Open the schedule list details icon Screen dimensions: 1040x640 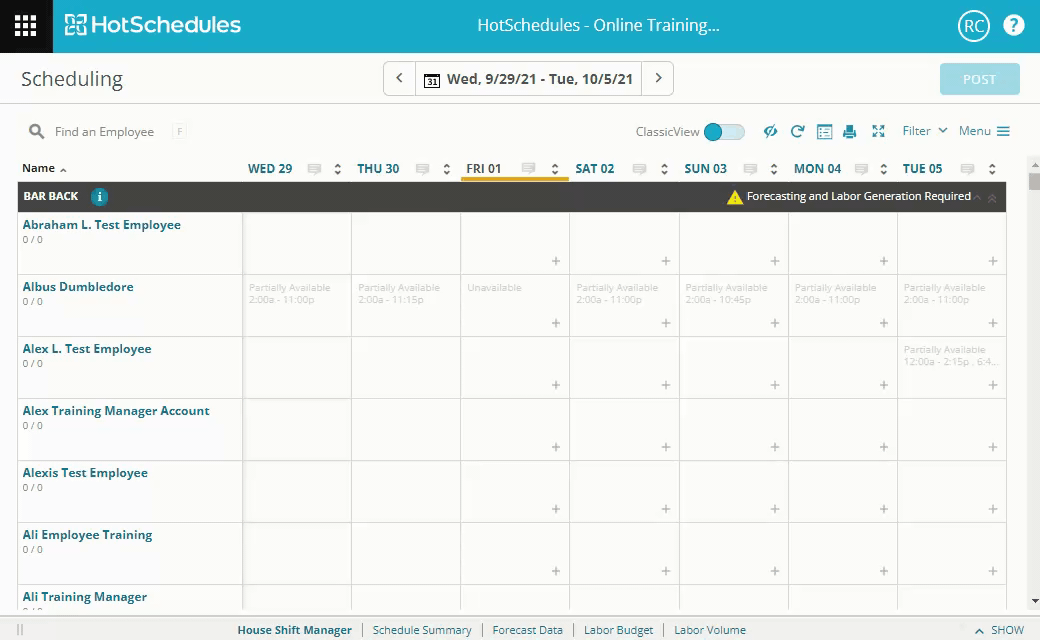coord(824,132)
